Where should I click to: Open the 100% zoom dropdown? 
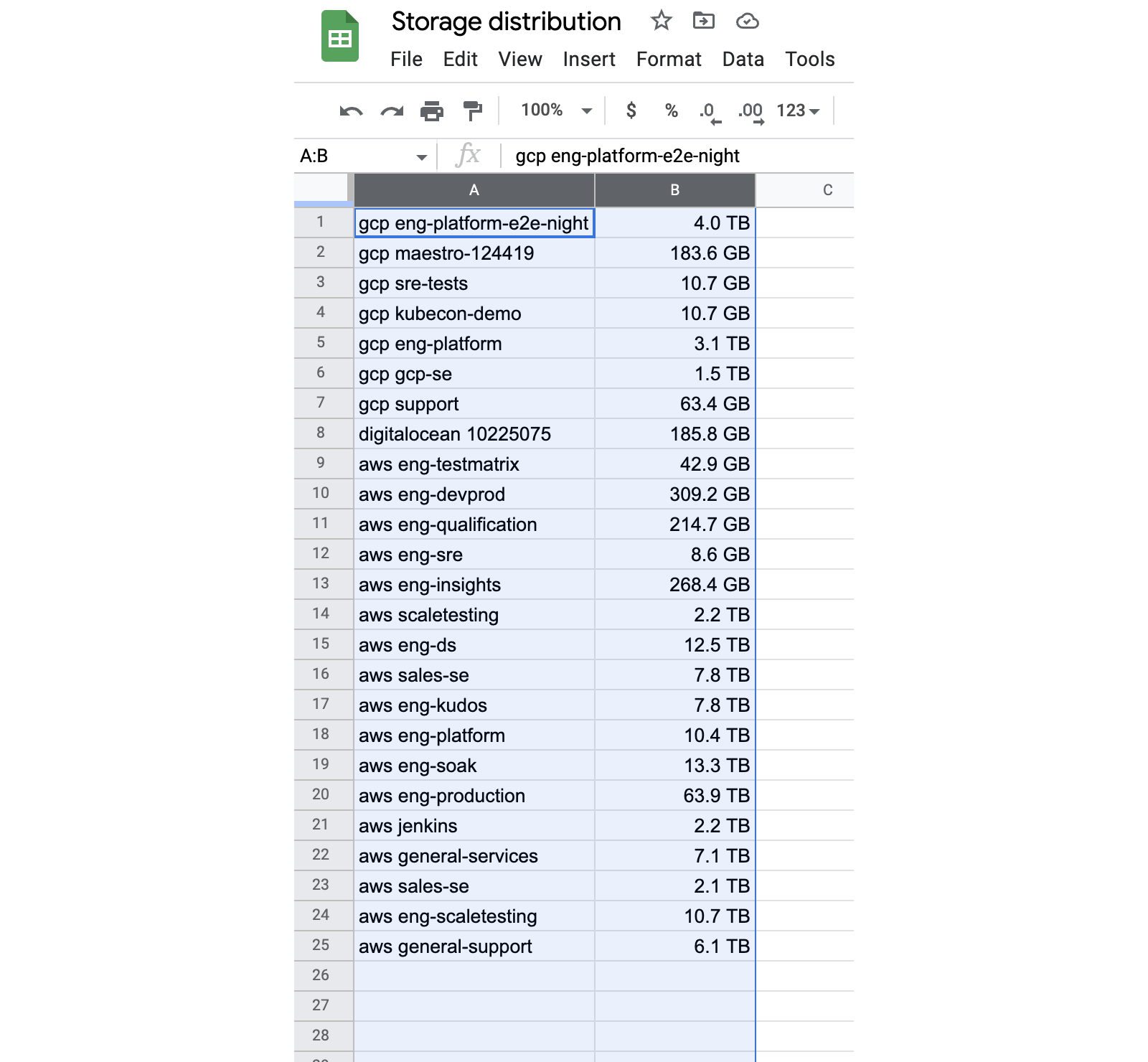click(556, 111)
